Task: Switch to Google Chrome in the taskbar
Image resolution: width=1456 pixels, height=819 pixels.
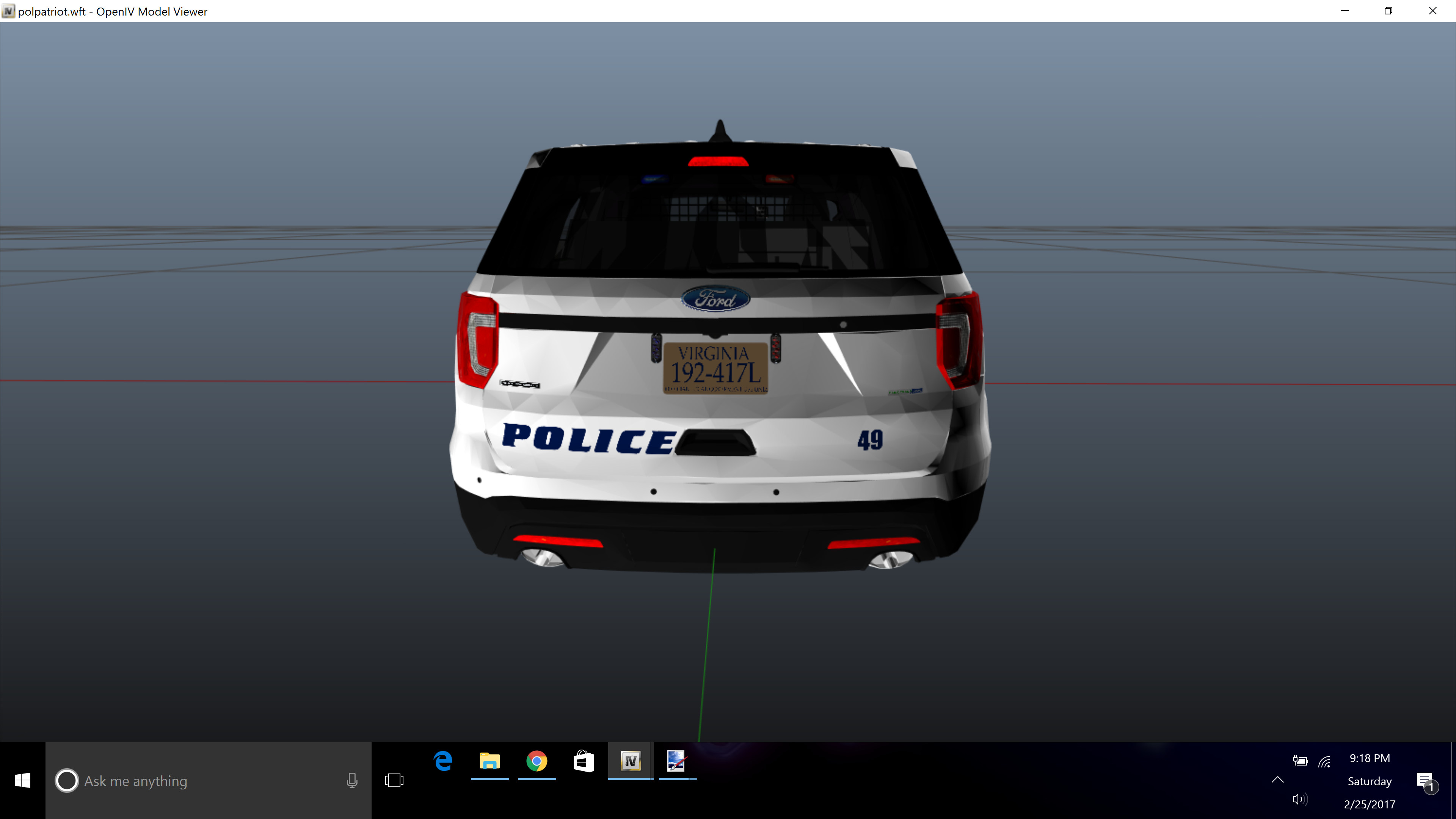Action: tap(537, 761)
